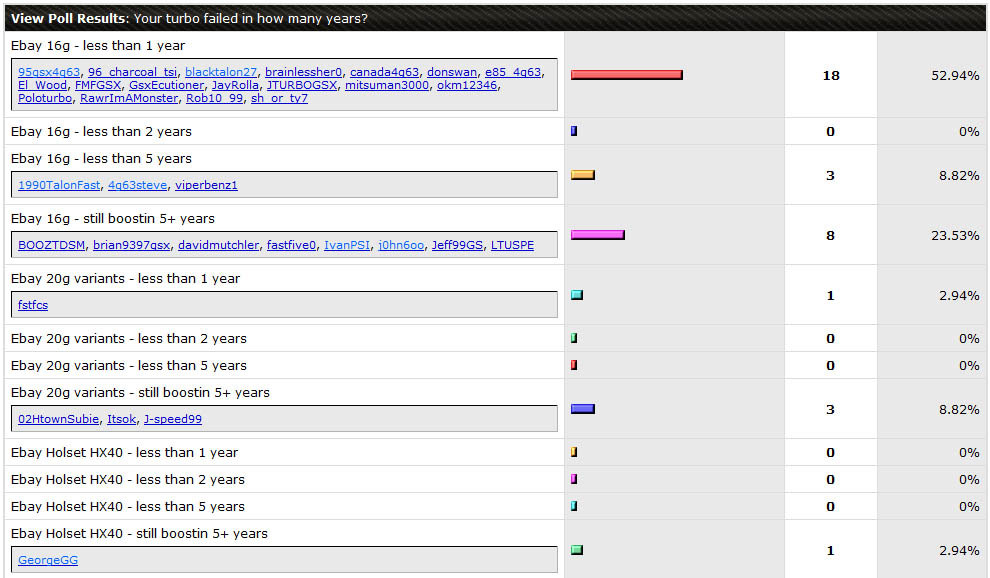Visit J-speed99 profile link
Viewport: 990px width, 578px height.
click(173, 419)
